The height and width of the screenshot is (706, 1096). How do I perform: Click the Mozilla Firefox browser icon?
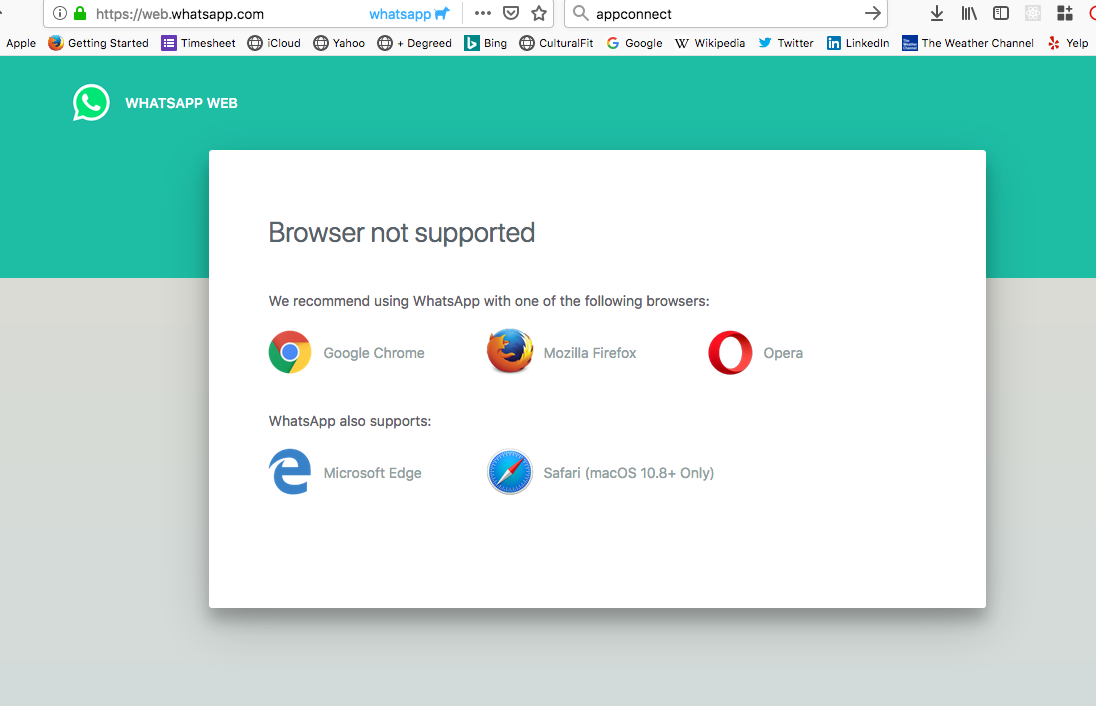(x=509, y=352)
